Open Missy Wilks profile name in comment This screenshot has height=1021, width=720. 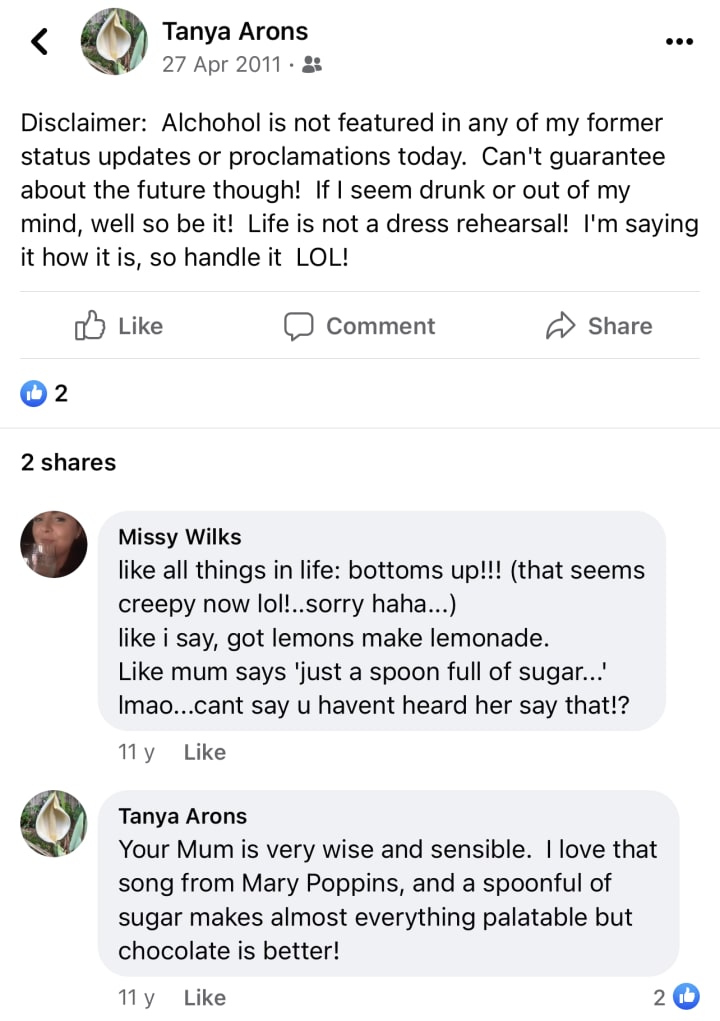[x=180, y=537]
